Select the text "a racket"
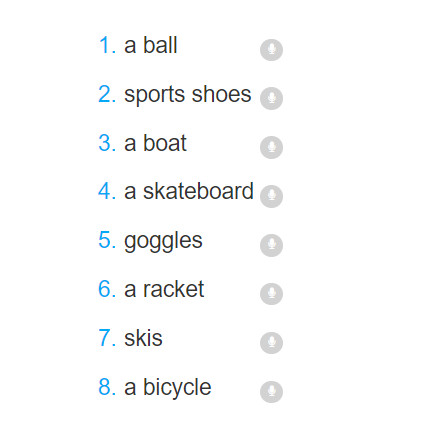444x446 pixels. click(164, 289)
